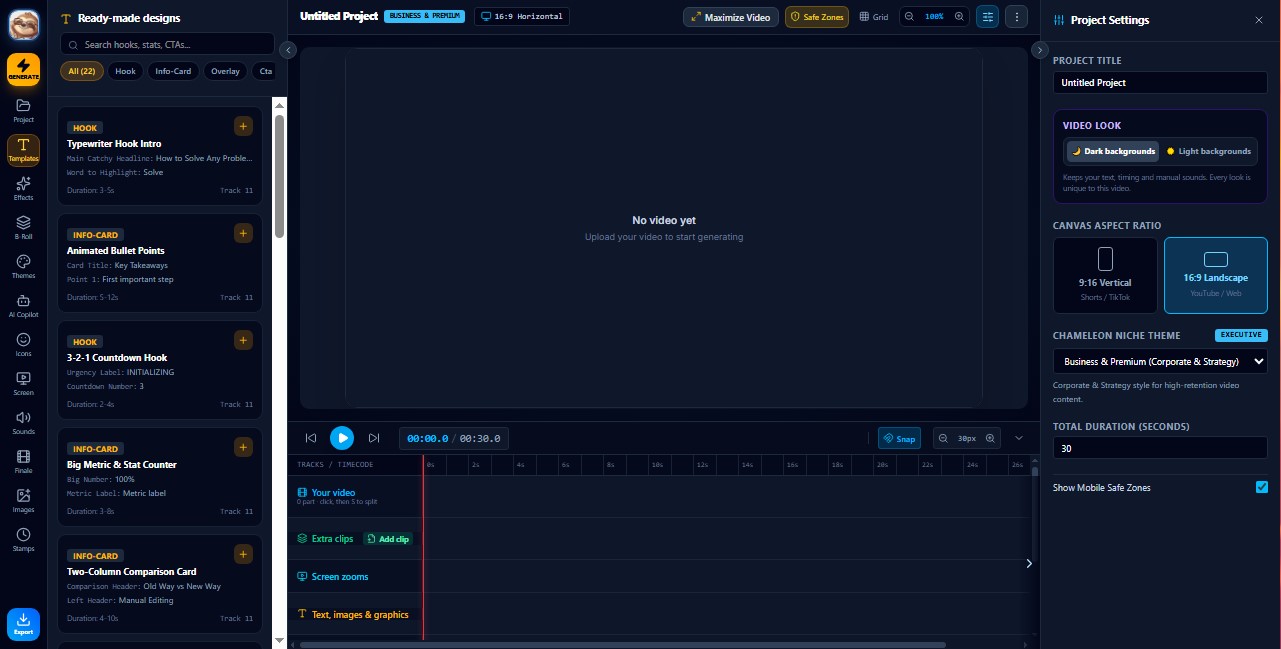Filter templates by Overlay
Screen dimensions: 1281x649
point(225,71)
